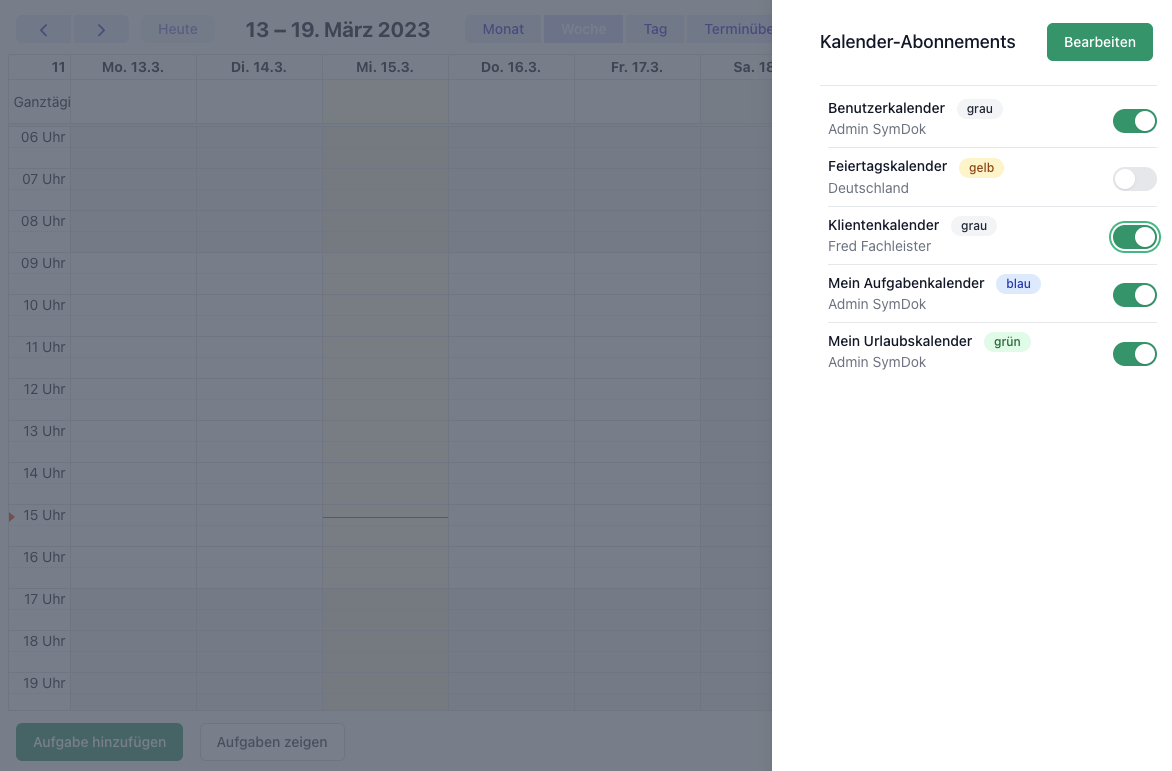Click the grau color badge of Benutzerkalender
The height and width of the screenshot is (771, 1172).
979,109
